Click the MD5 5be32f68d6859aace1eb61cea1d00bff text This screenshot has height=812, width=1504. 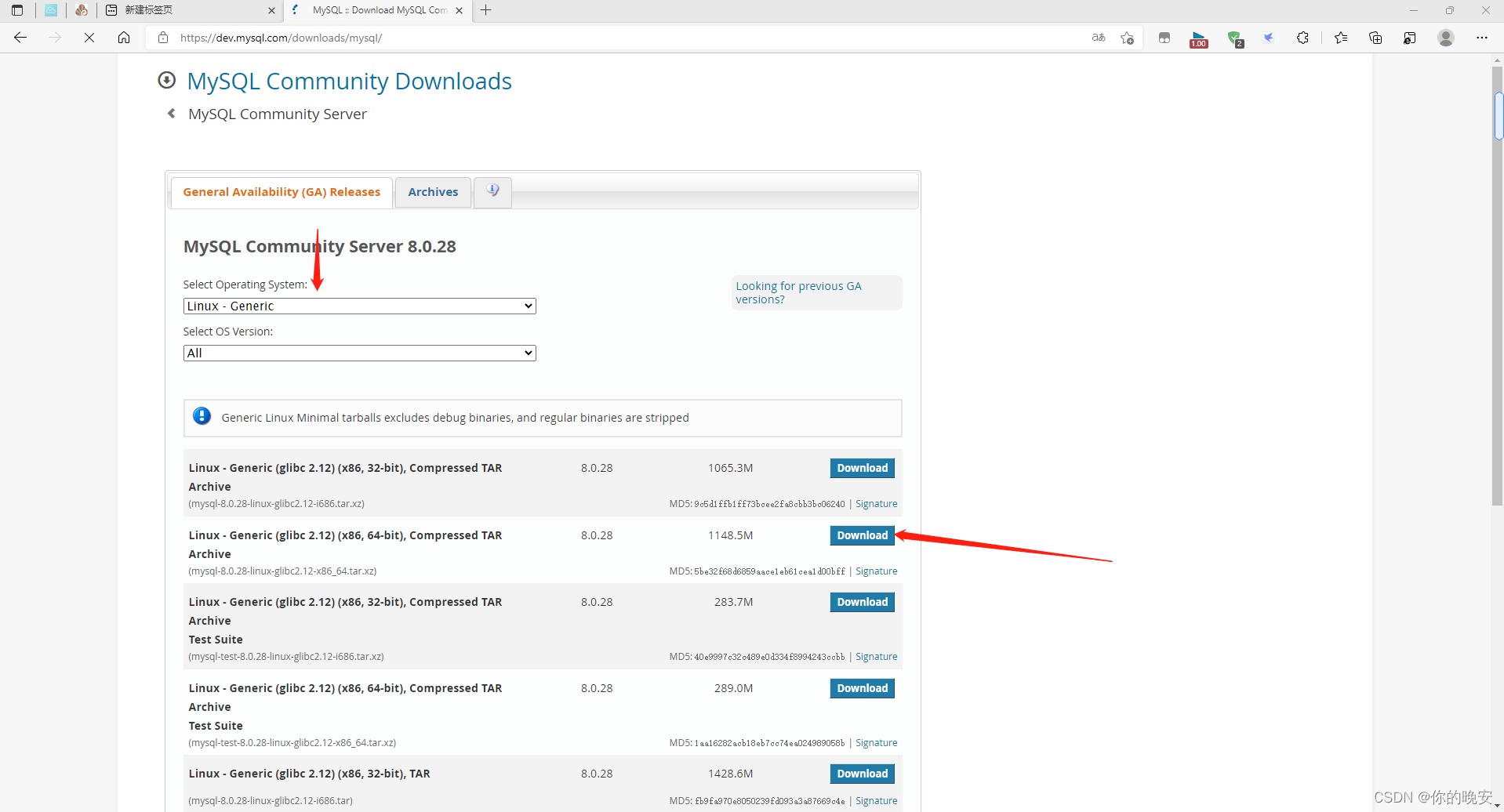[769, 571]
